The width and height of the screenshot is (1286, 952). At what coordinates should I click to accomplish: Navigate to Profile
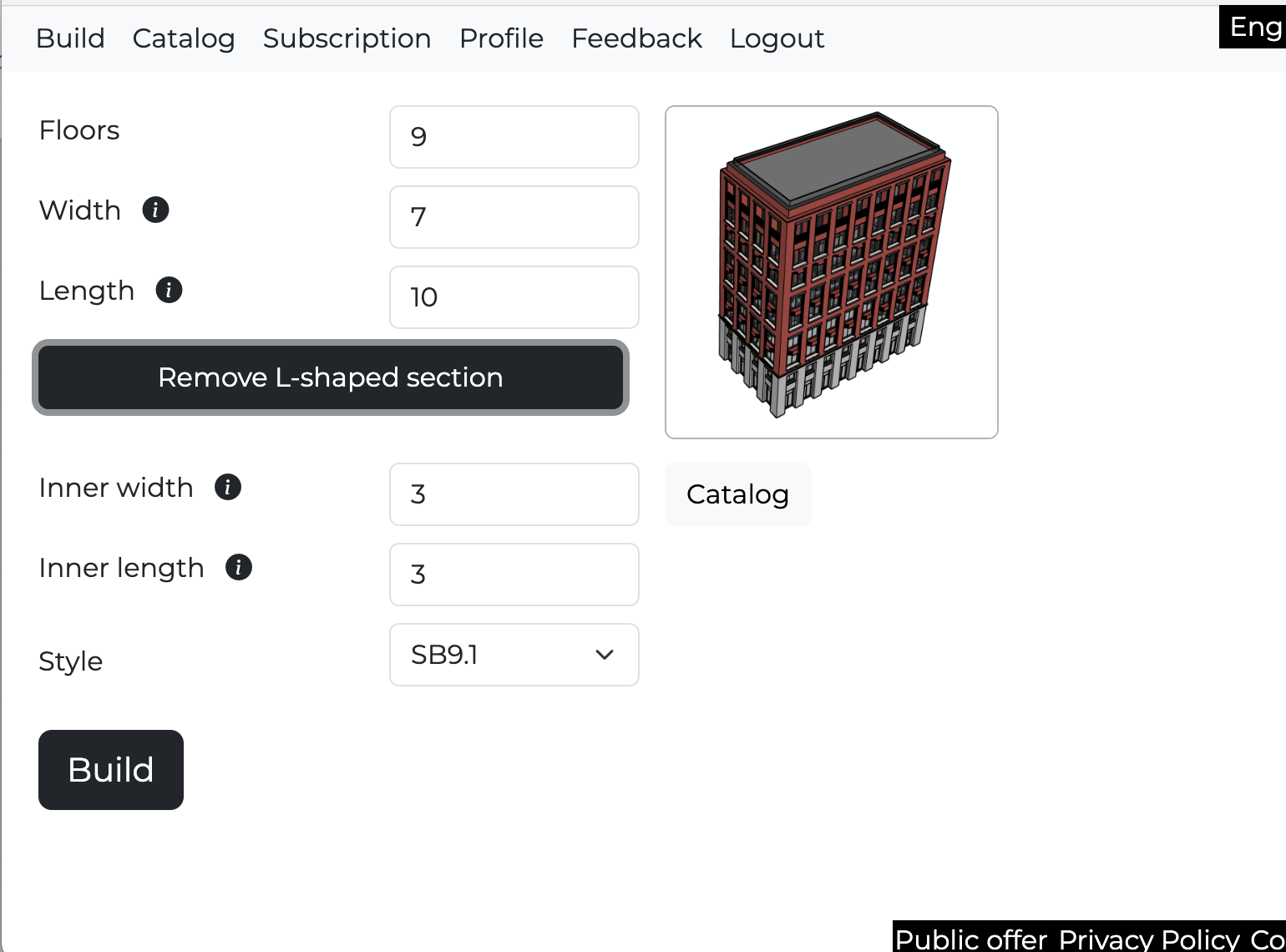(x=501, y=38)
